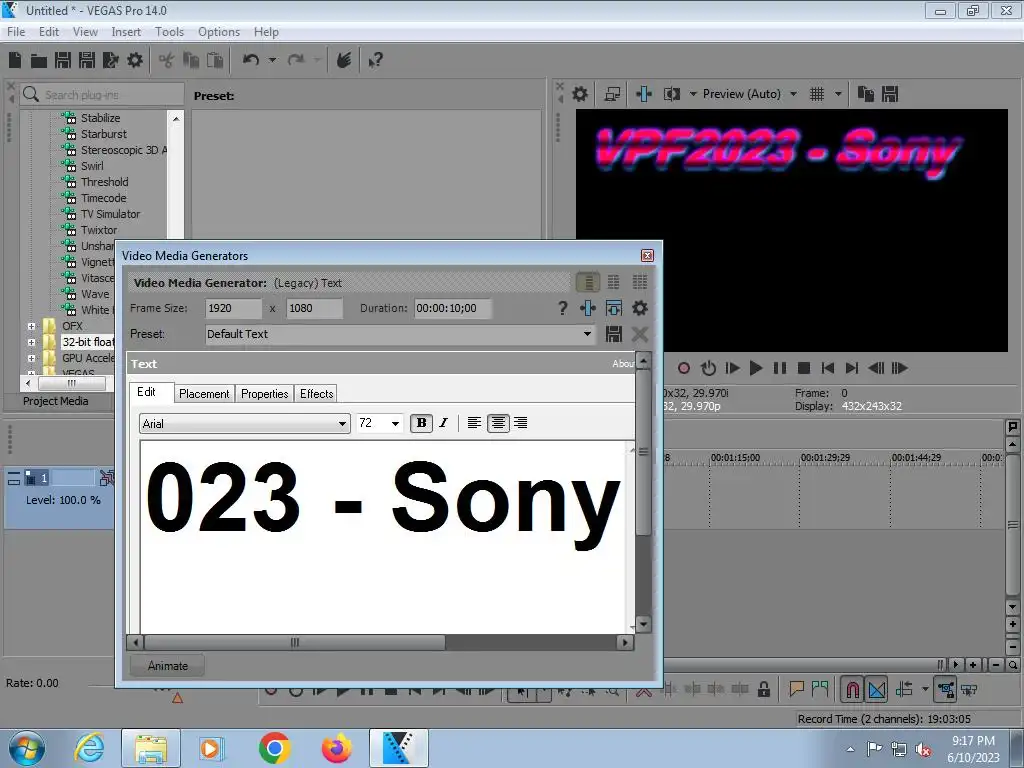Click generator help question mark icon
This screenshot has height=768, width=1024.
pyautogui.click(x=562, y=308)
